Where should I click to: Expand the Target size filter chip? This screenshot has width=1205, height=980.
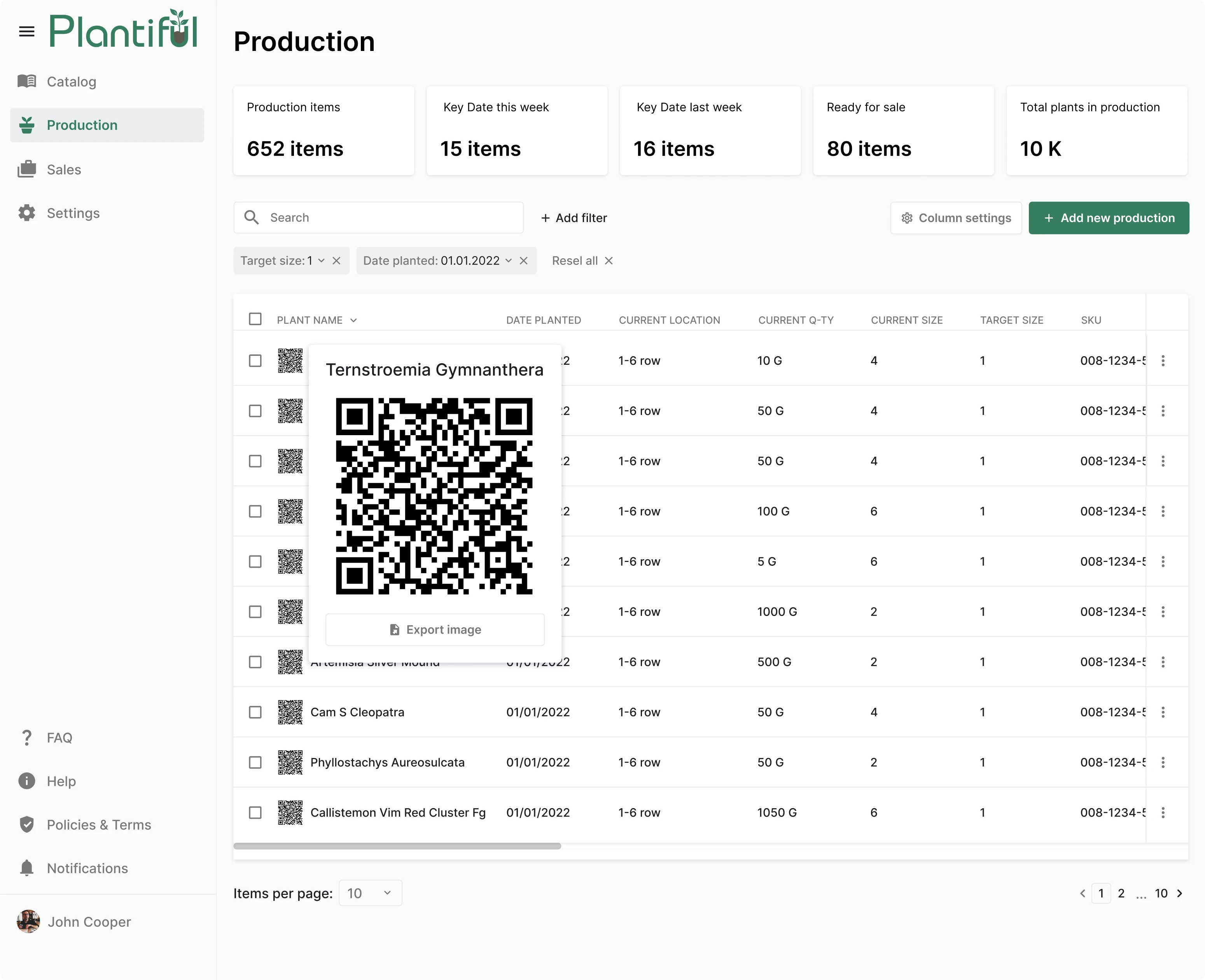(322, 260)
